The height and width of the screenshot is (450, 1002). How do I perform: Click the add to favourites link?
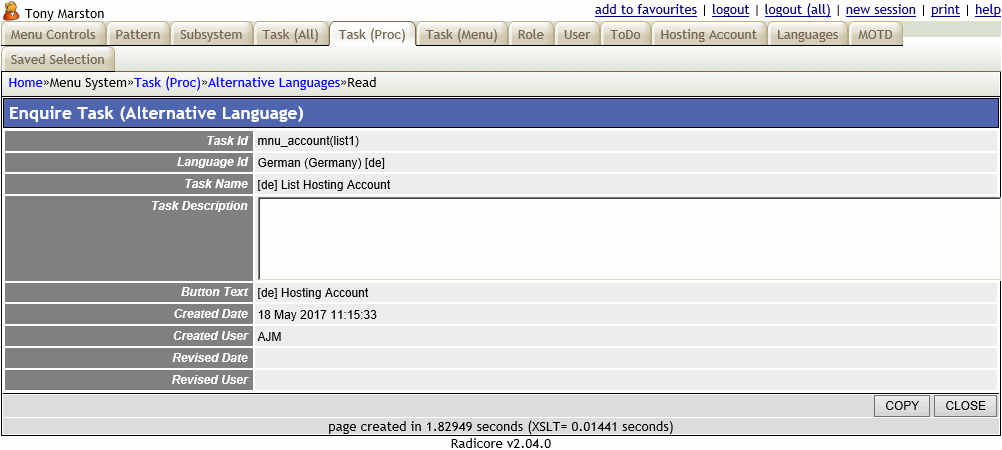[645, 10]
